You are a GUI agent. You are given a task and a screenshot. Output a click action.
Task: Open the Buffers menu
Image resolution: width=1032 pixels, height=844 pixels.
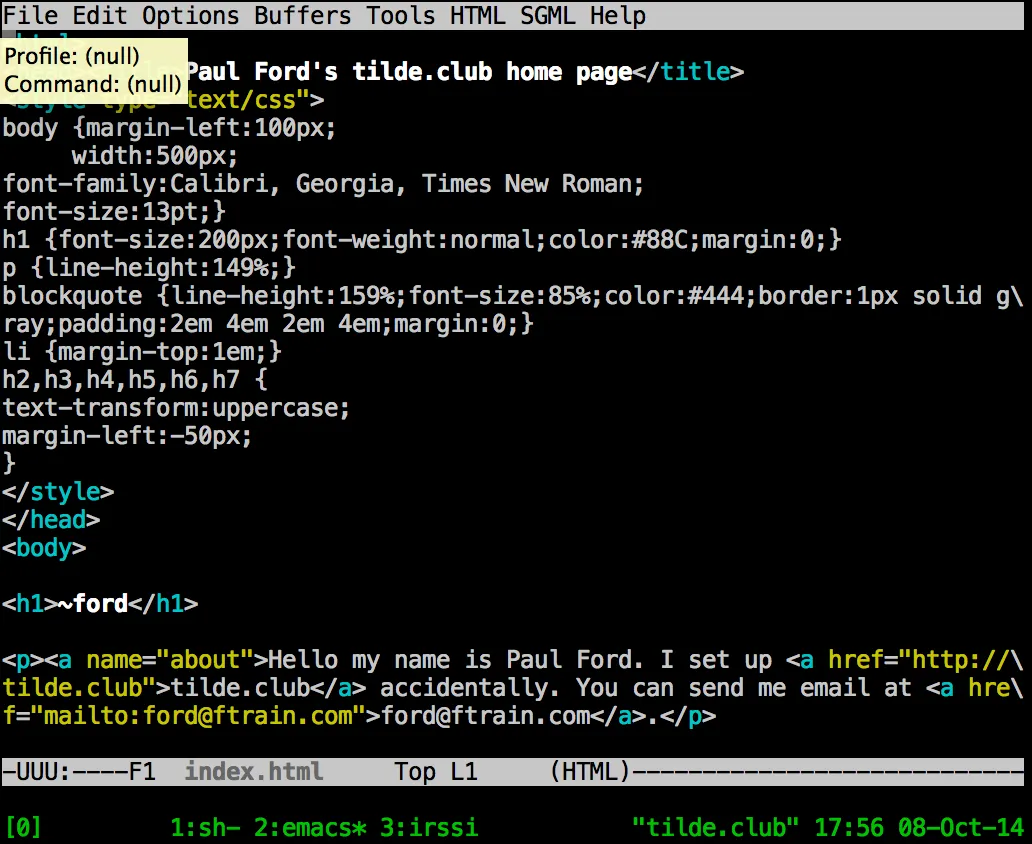tap(303, 15)
